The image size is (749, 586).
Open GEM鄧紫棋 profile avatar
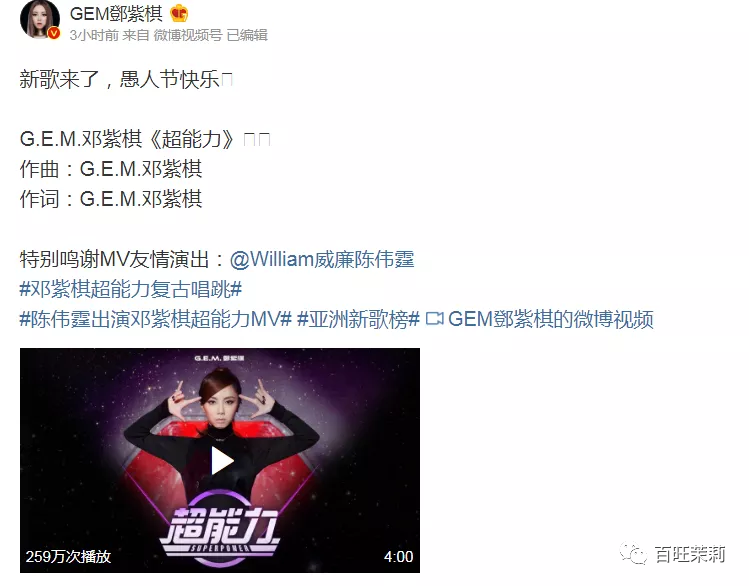click(x=40, y=20)
